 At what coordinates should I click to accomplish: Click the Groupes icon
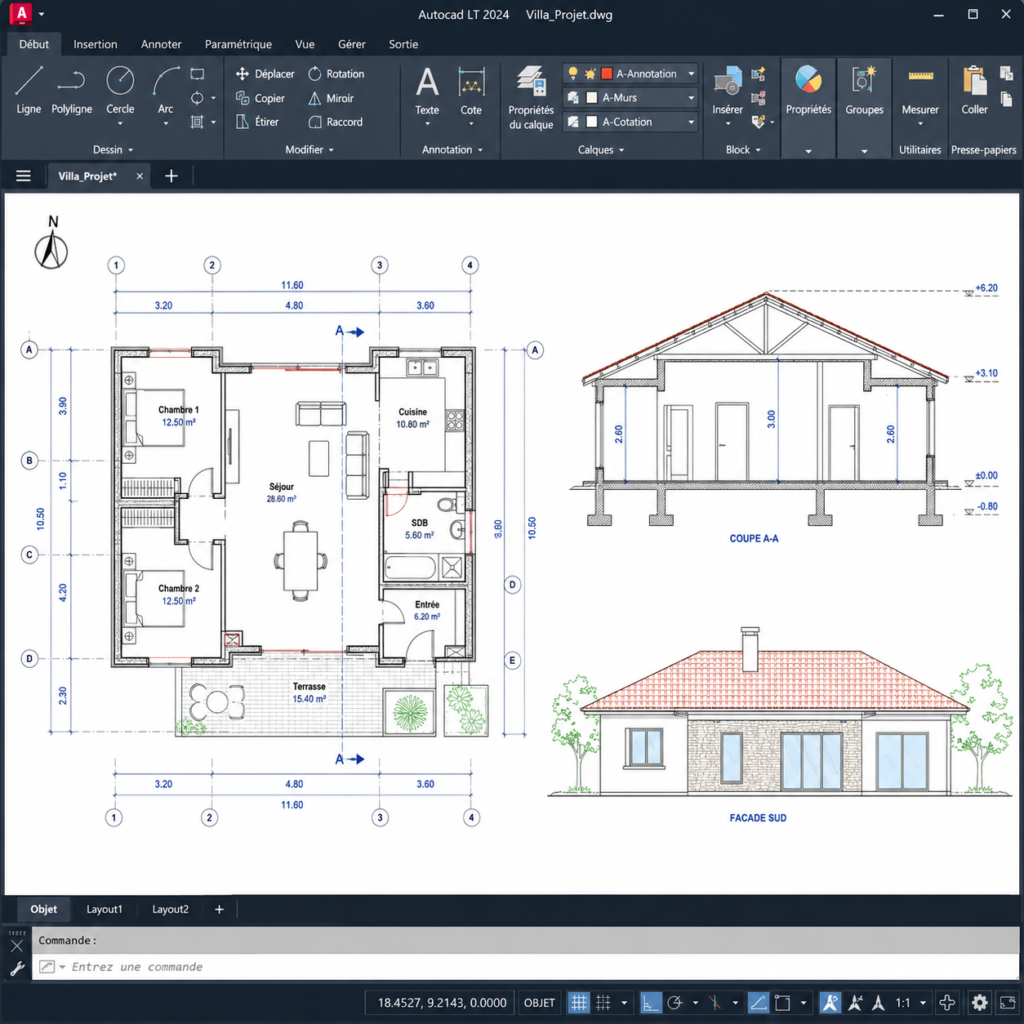click(x=864, y=90)
